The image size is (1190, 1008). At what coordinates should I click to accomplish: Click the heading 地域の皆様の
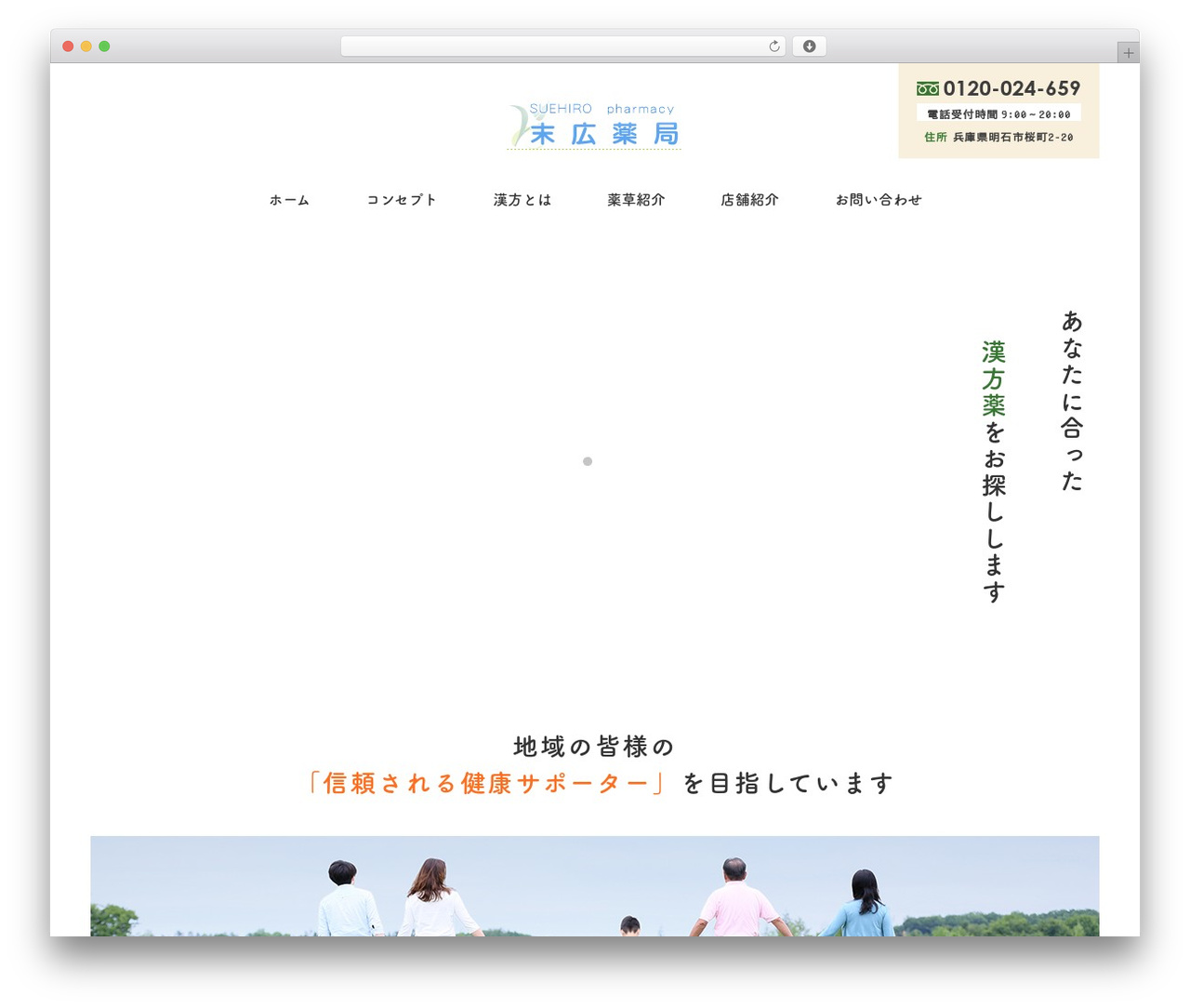pyautogui.click(x=594, y=747)
